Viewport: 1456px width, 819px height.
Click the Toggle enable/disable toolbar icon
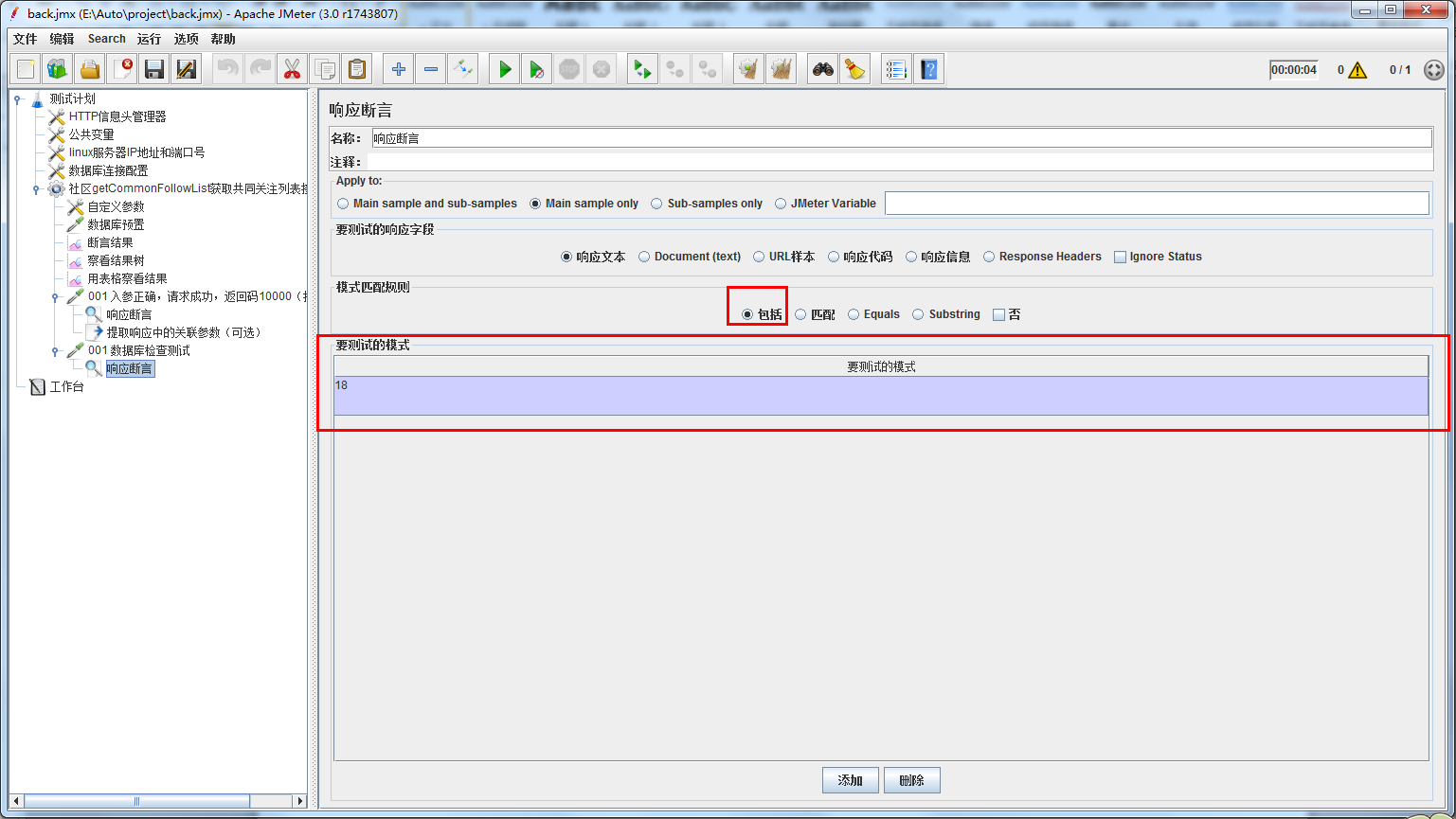pos(463,69)
